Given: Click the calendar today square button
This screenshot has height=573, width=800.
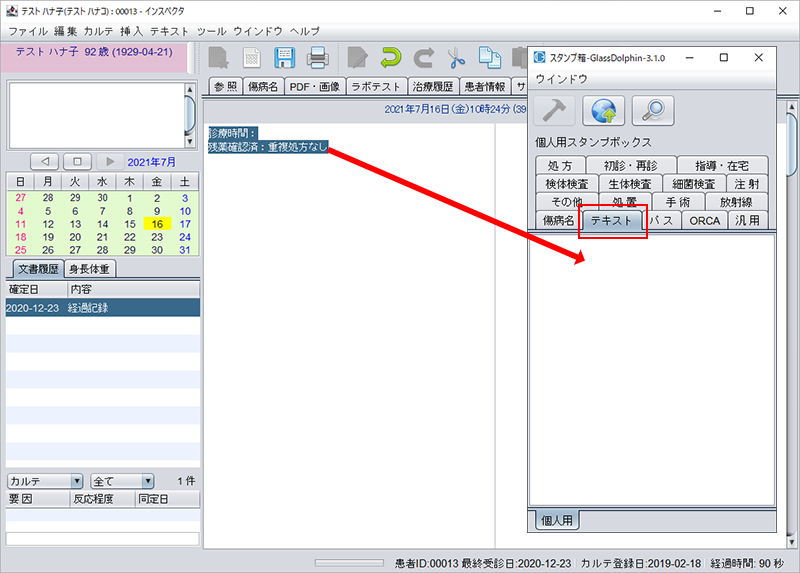Looking at the screenshot, I should tap(77, 161).
